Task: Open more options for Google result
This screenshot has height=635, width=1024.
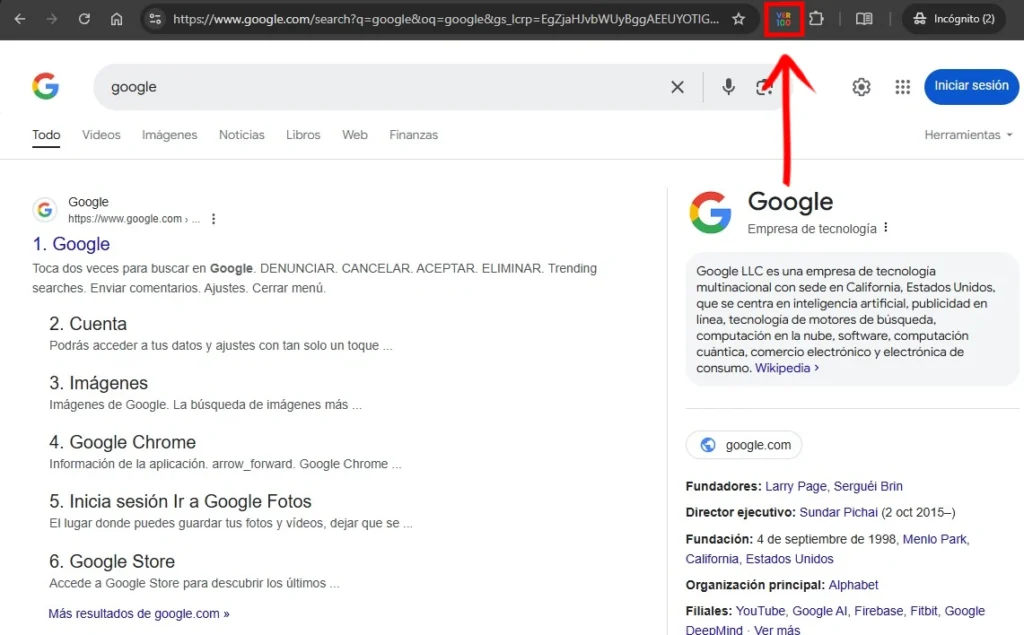Action: tap(213, 219)
